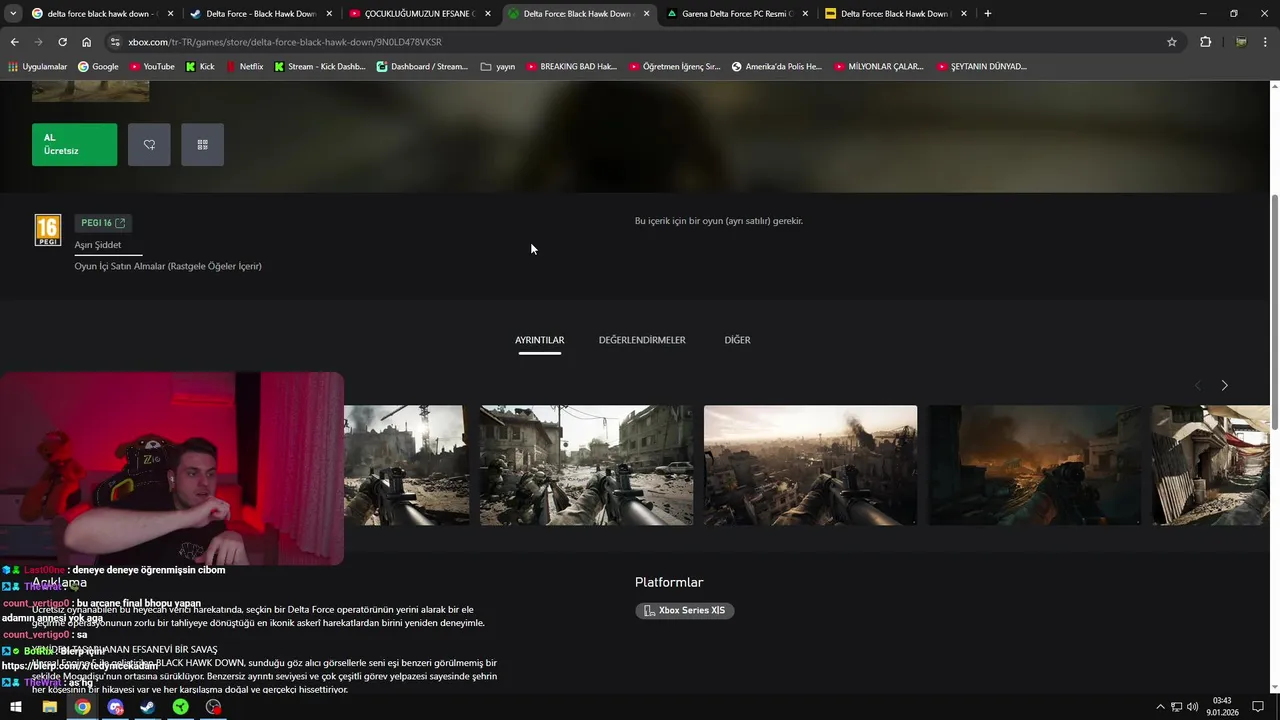Open Dashboard / Stream bookmark

[x=422, y=67]
